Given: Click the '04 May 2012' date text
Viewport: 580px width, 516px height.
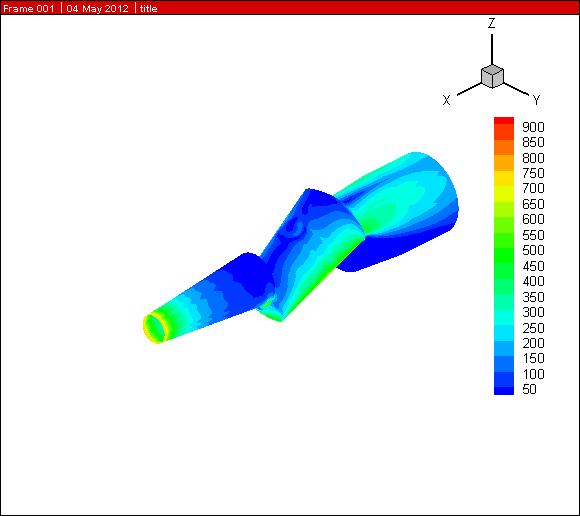Looking at the screenshot, I should click(97, 8).
